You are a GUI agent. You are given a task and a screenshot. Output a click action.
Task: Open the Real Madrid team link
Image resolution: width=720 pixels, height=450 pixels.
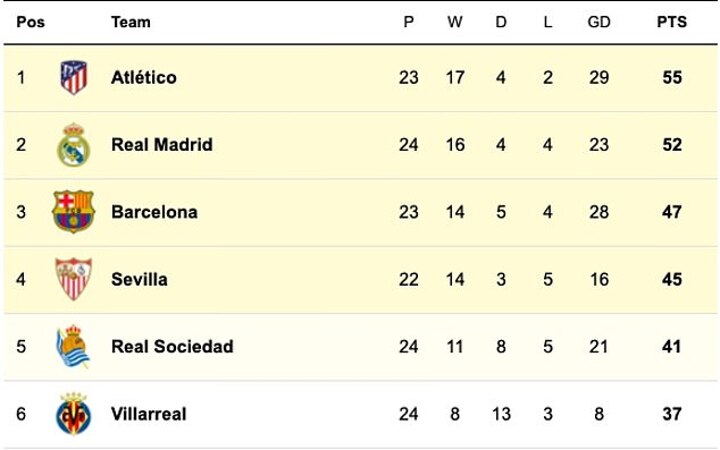161,145
